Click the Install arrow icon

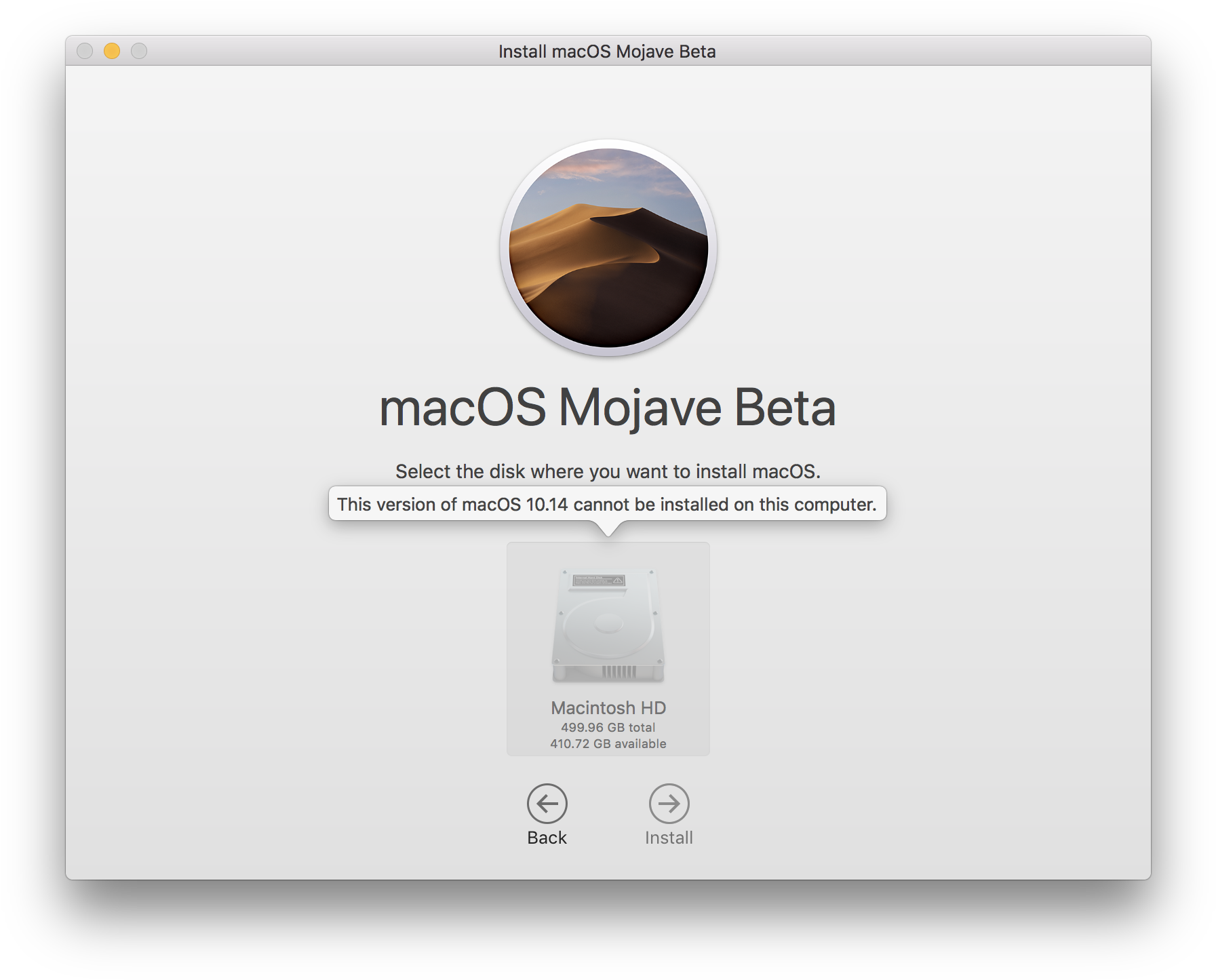coord(670,804)
